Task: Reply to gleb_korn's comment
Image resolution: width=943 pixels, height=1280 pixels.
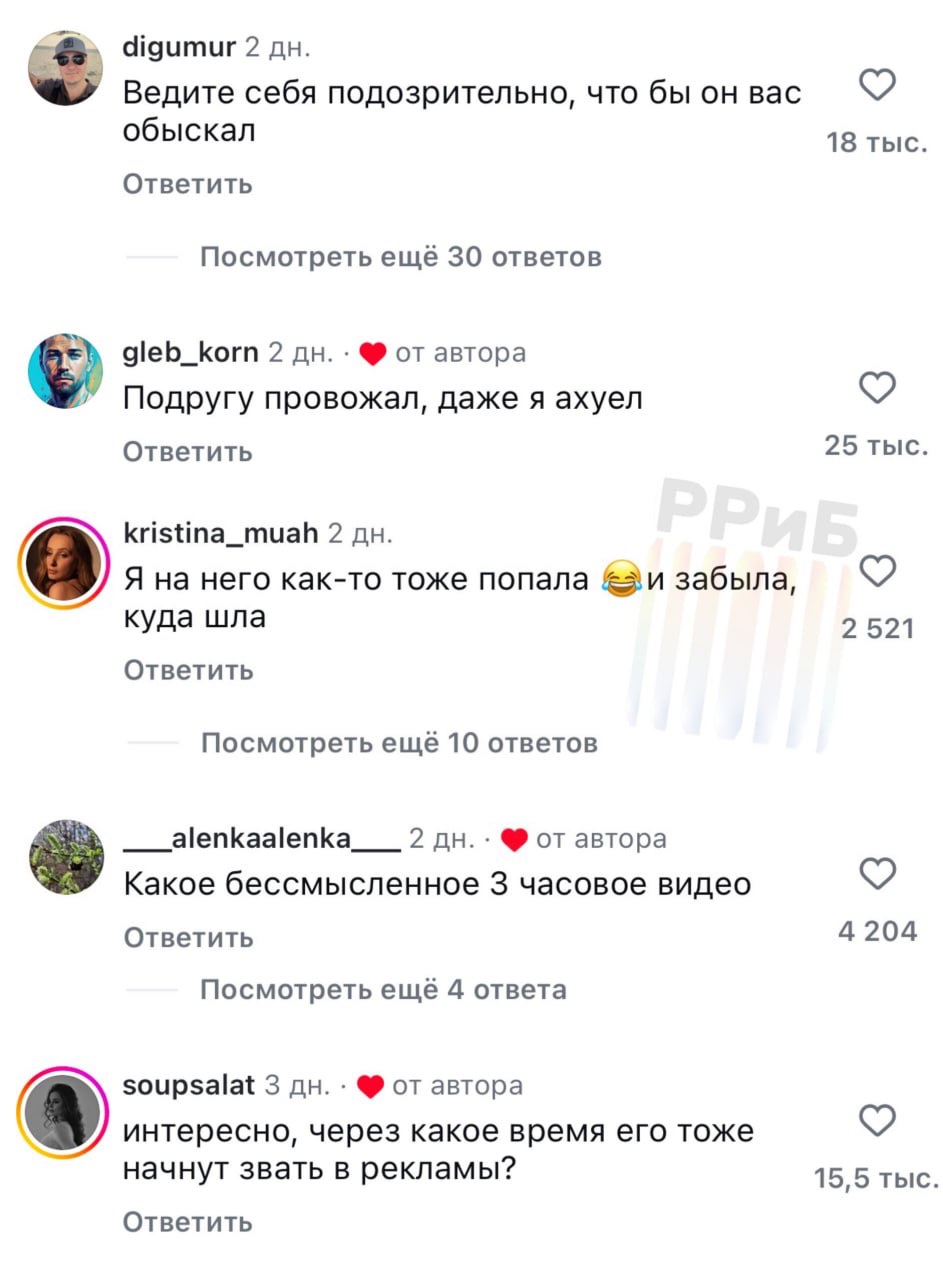Action: pyautogui.click(x=188, y=452)
